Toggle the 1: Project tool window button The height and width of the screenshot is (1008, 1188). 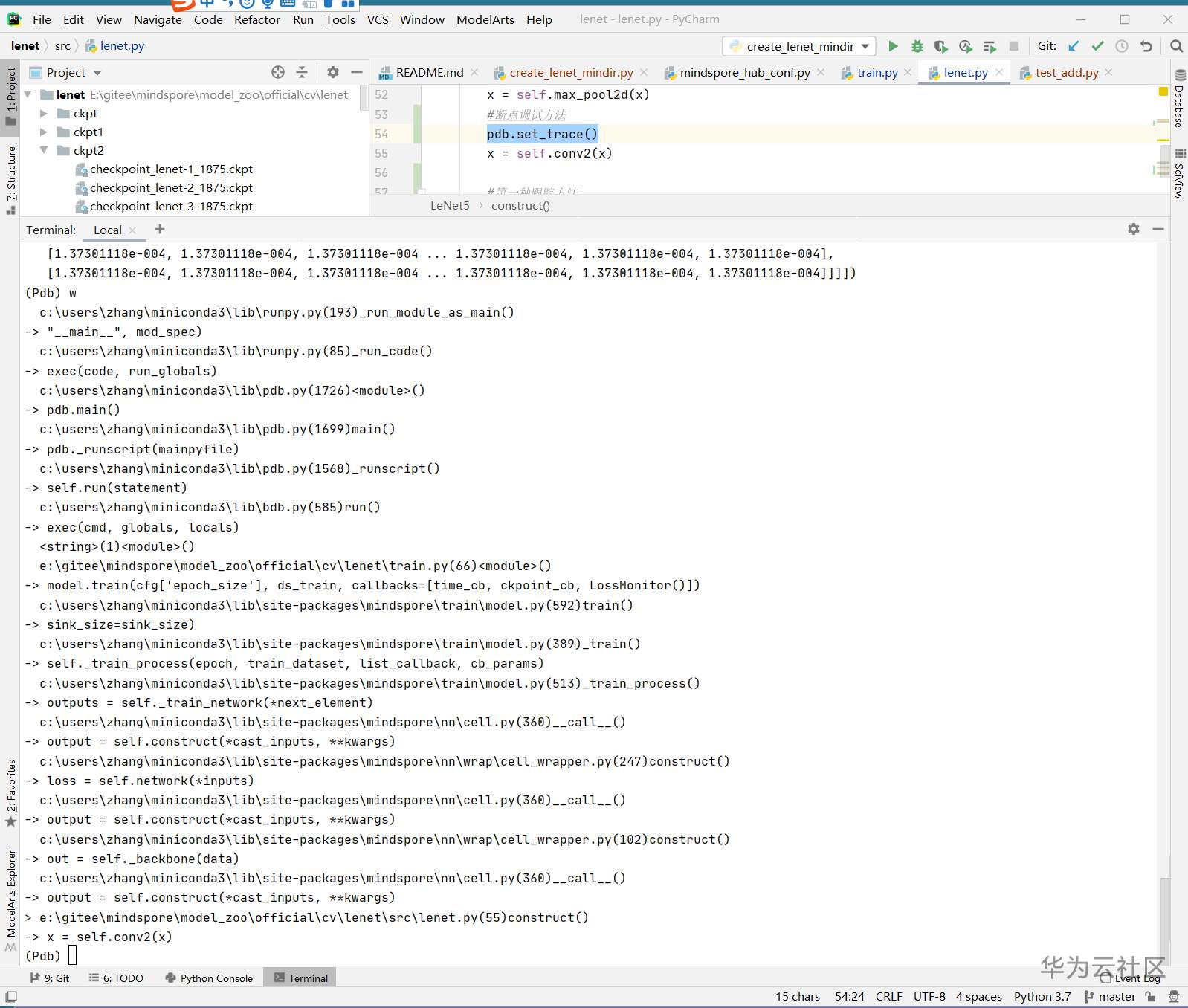point(10,97)
